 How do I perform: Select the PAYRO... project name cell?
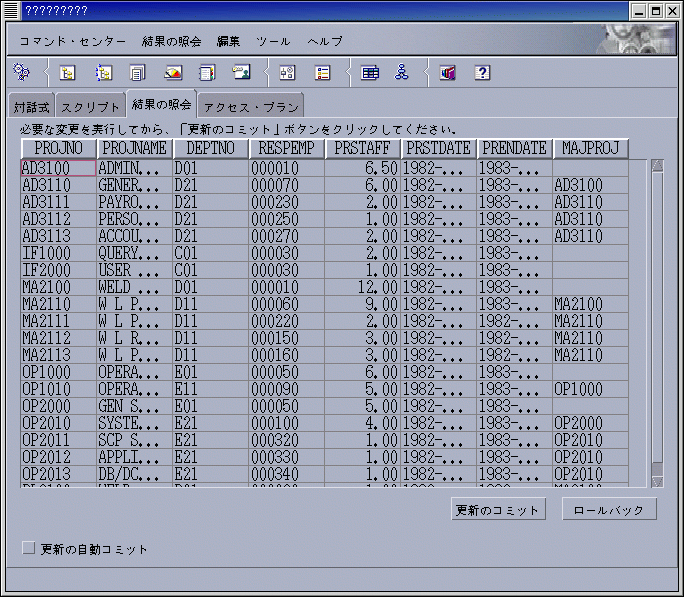pos(134,202)
